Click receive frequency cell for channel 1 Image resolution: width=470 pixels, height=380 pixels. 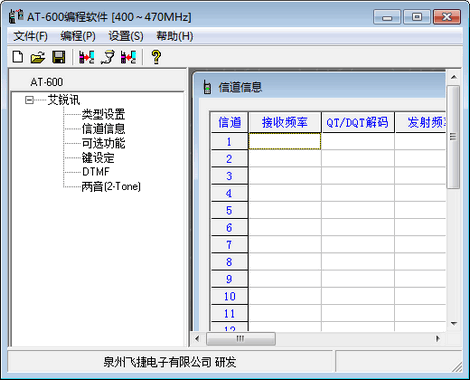pos(285,141)
